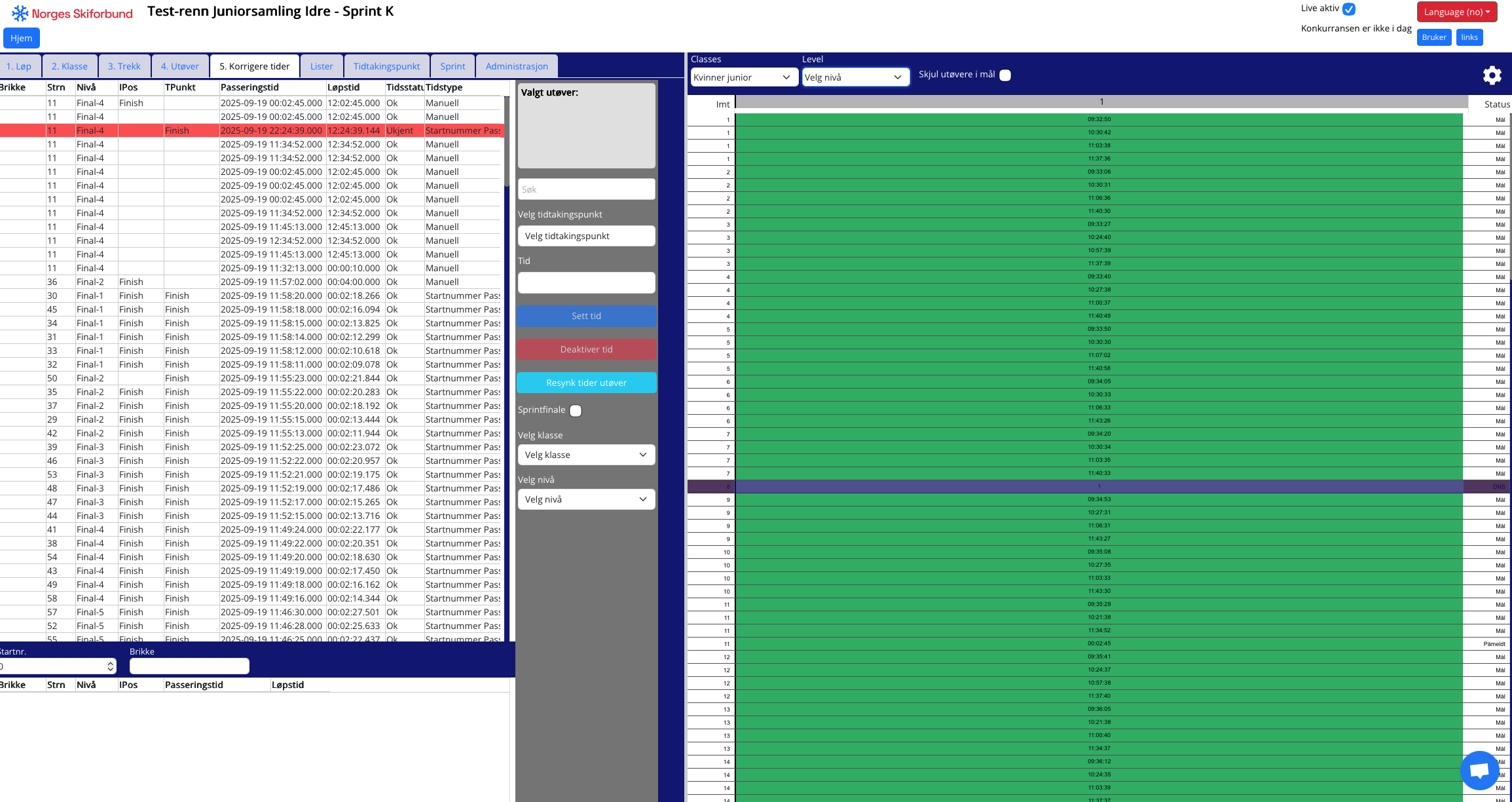
Task: Open the Velg klasse dropdown
Action: 586,455
